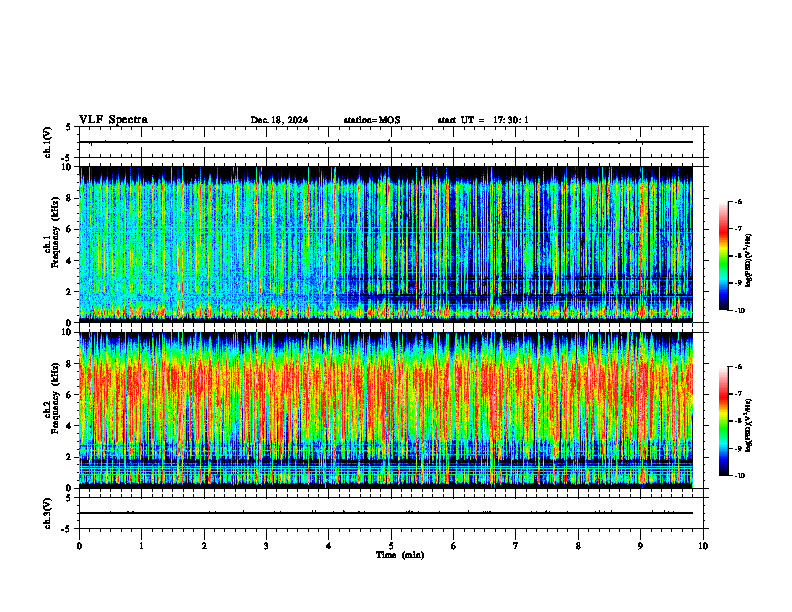Click ch.2 frequency tick label "6"

pos(70,395)
